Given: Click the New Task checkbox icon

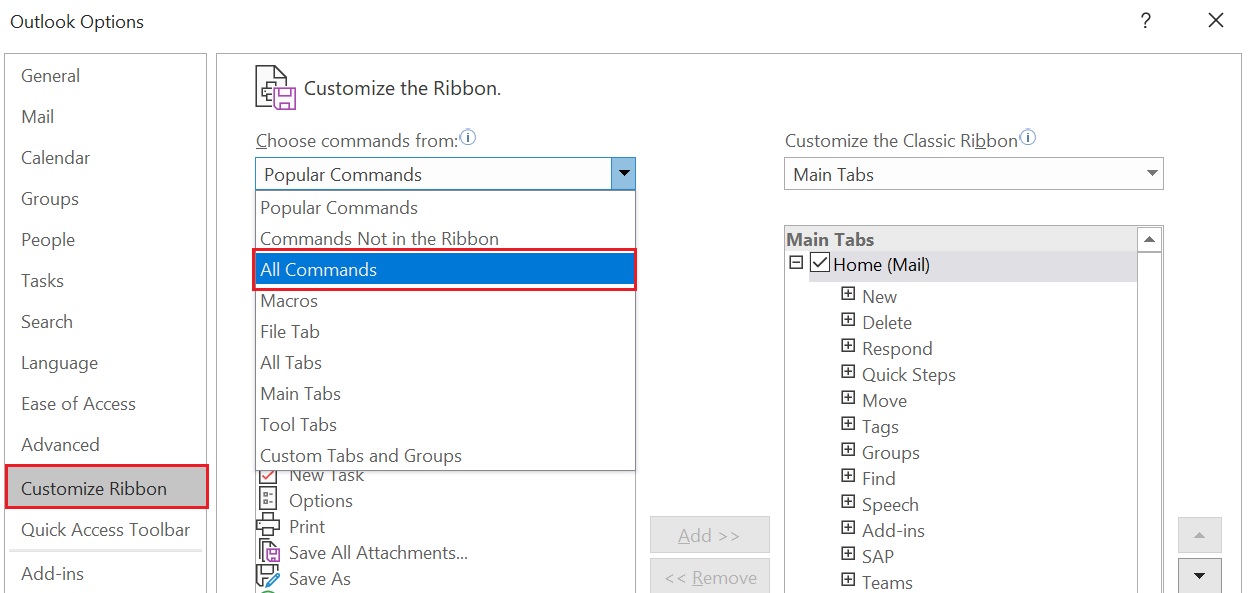Looking at the screenshot, I should pos(268,476).
